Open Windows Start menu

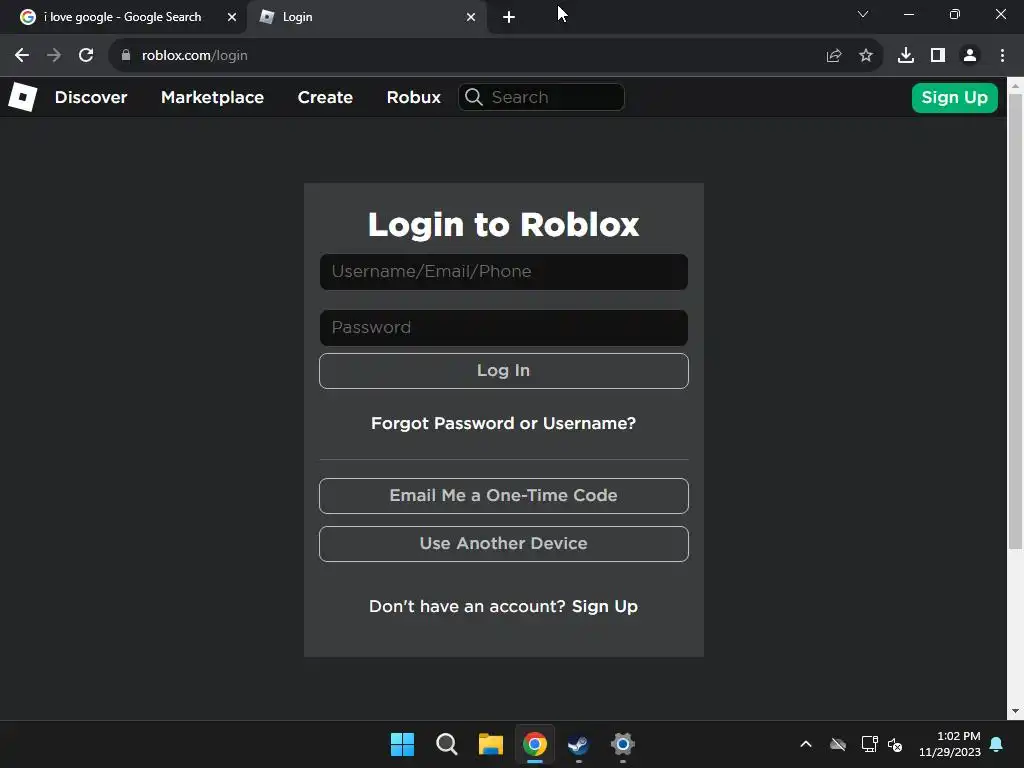click(x=402, y=744)
